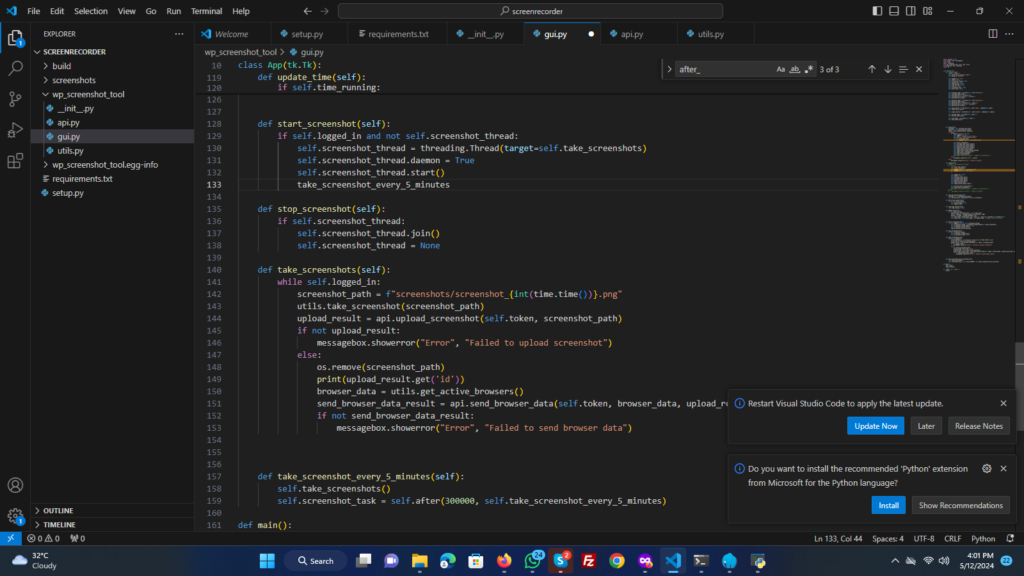The width and height of the screenshot is (1024, 576).
Task: Expand the OUTLINE section
Action: [x=58, y=510]
